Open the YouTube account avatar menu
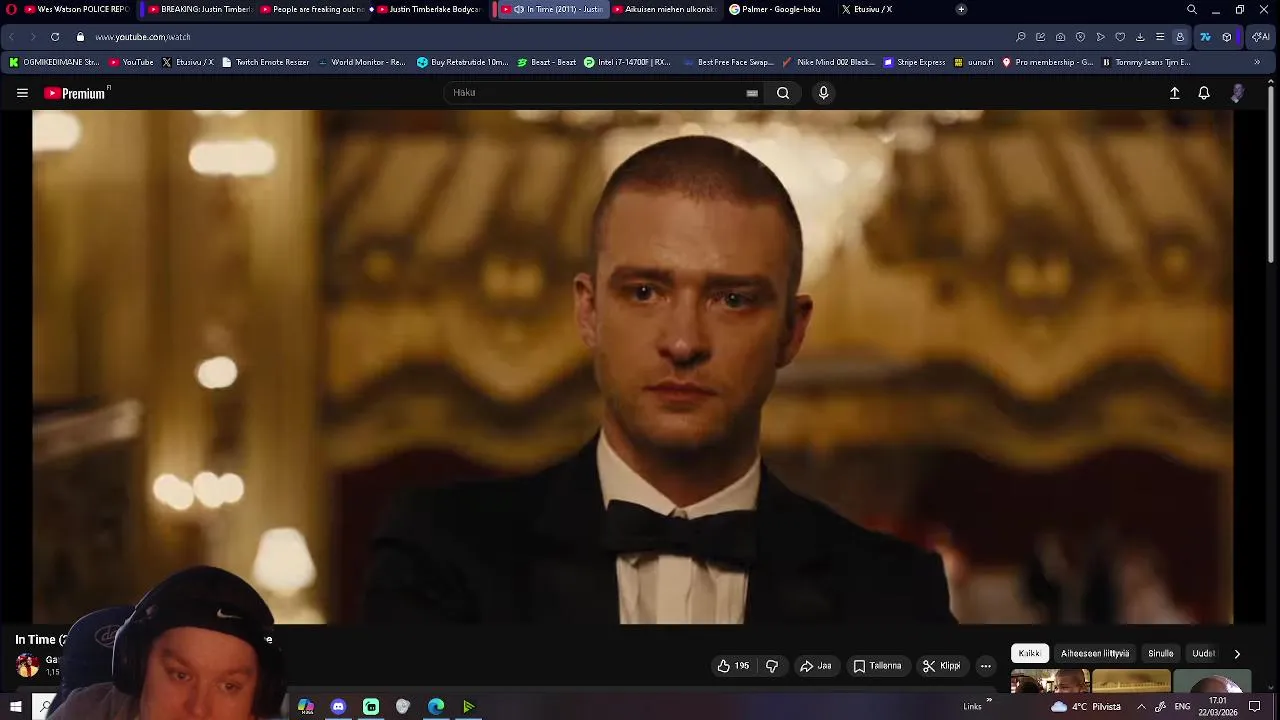Screen dimensions: 1280x720 (1237, 93)
